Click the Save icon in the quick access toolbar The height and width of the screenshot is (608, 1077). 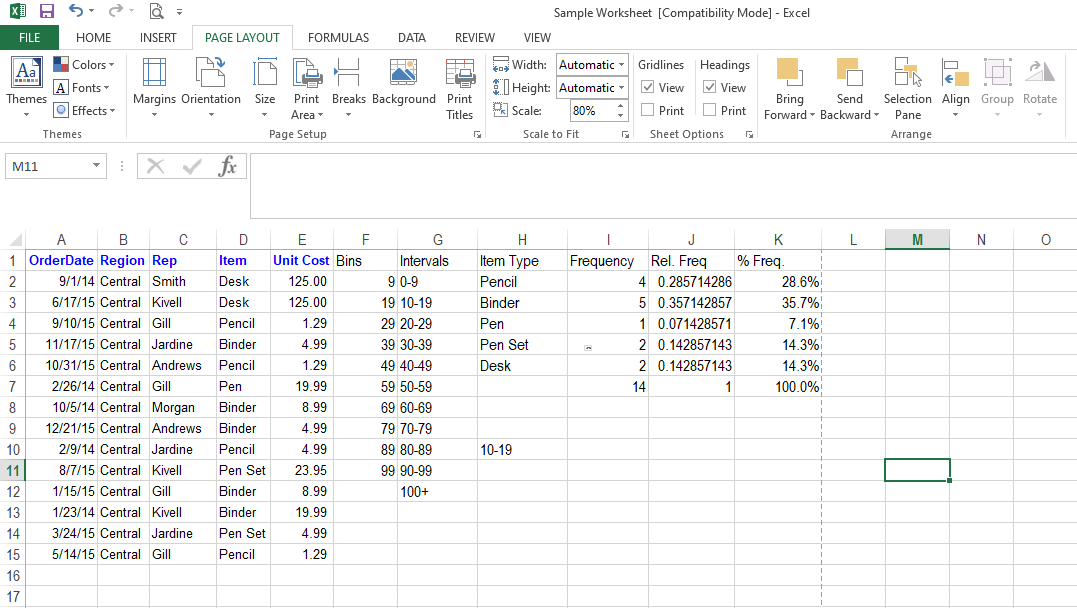[47, 12]
